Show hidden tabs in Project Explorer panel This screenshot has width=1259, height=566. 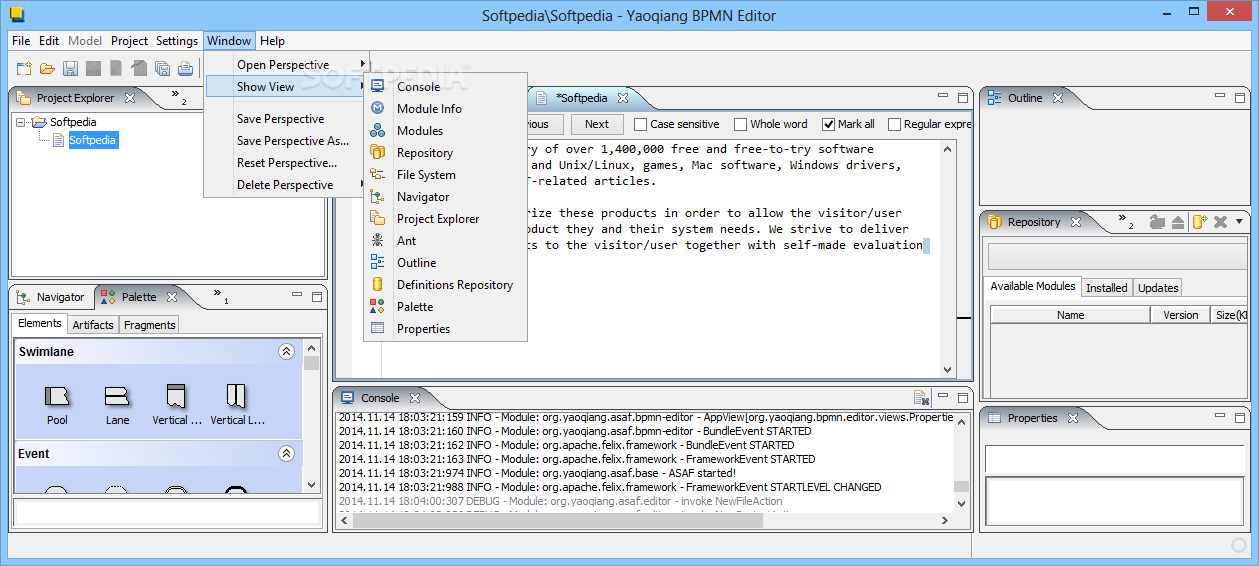pos(178,98)
